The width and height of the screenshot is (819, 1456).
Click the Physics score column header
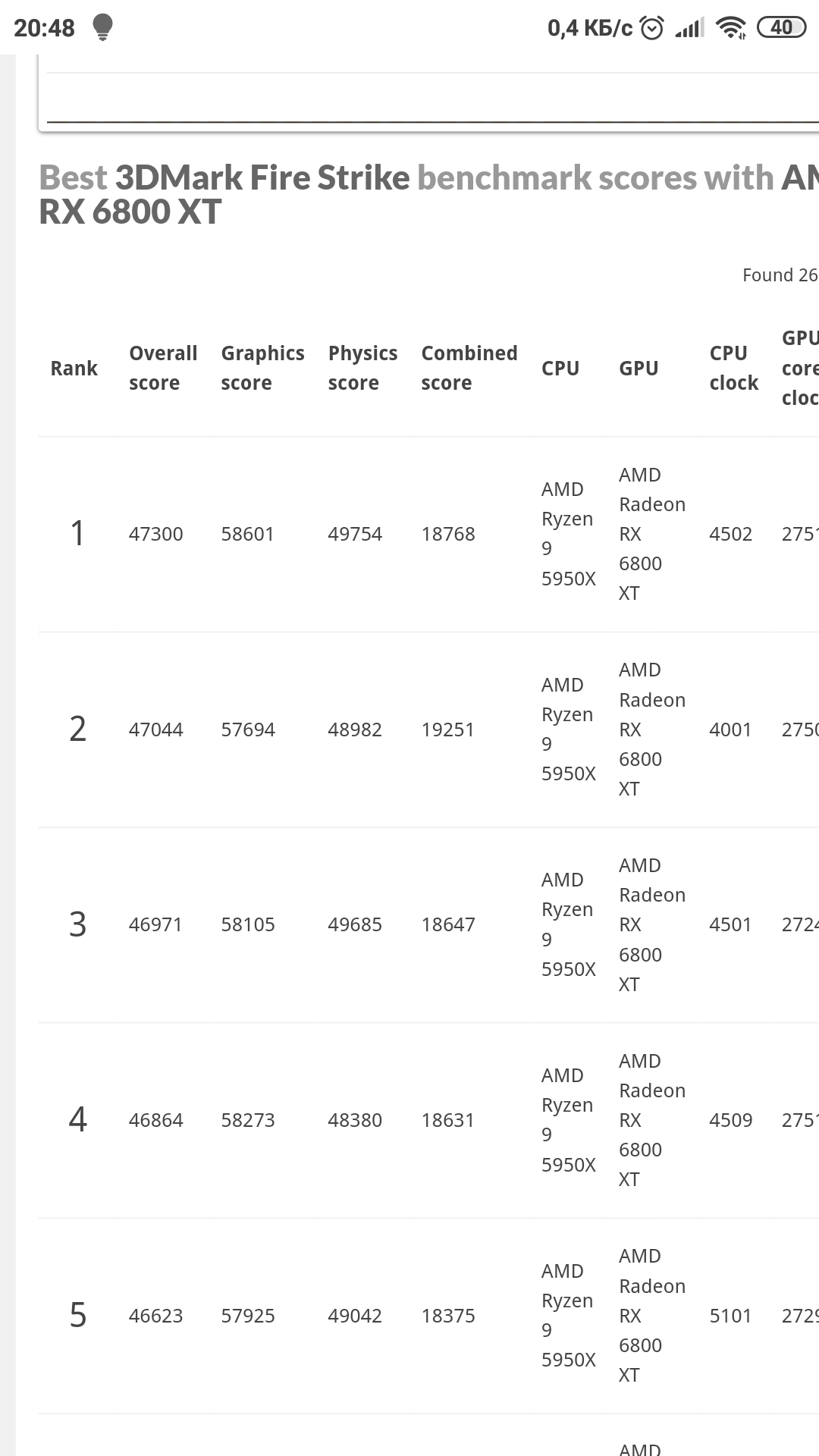[362, 368]
